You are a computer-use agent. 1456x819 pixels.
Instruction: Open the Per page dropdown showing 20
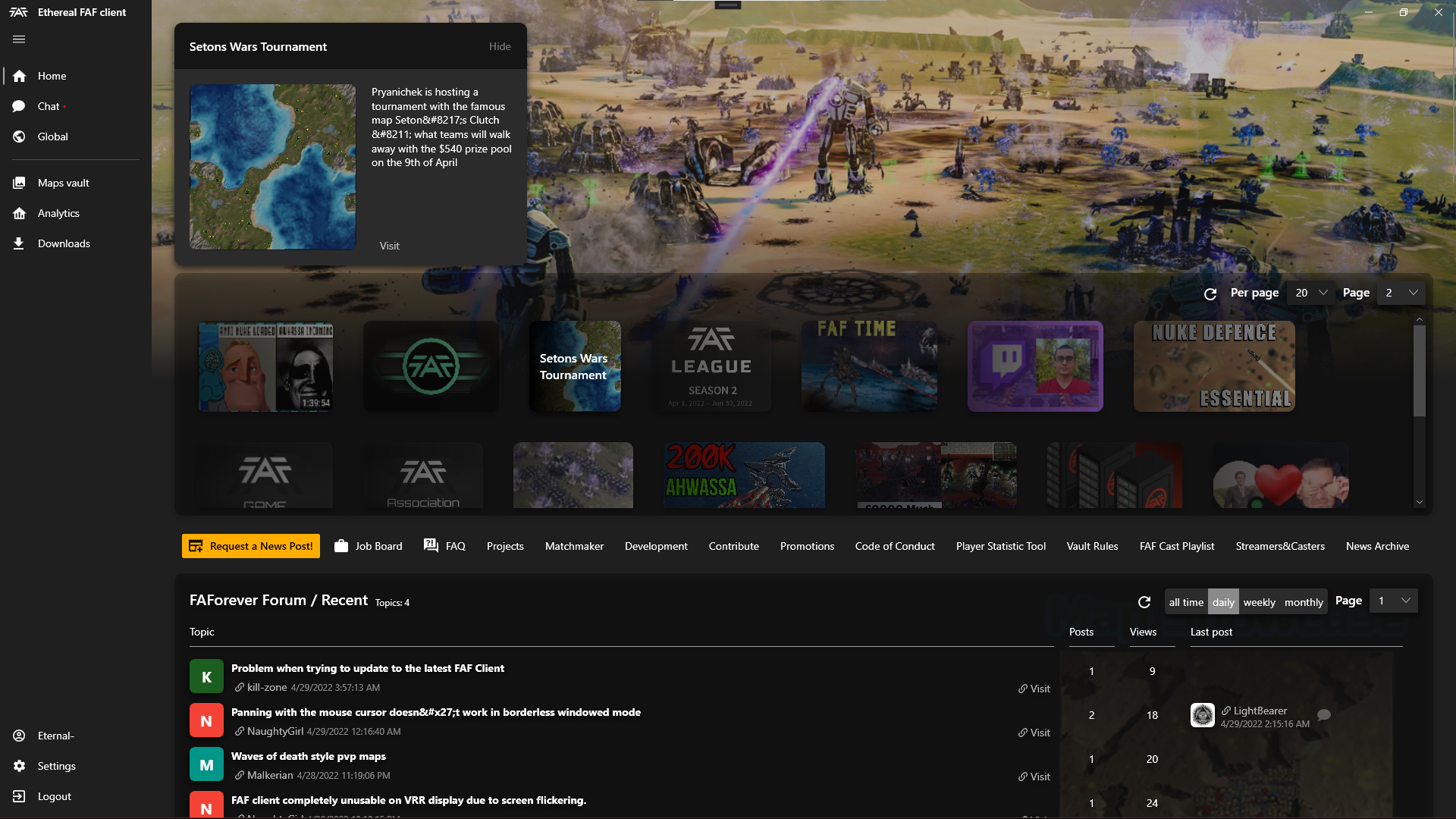click(x=1311, y=293)
